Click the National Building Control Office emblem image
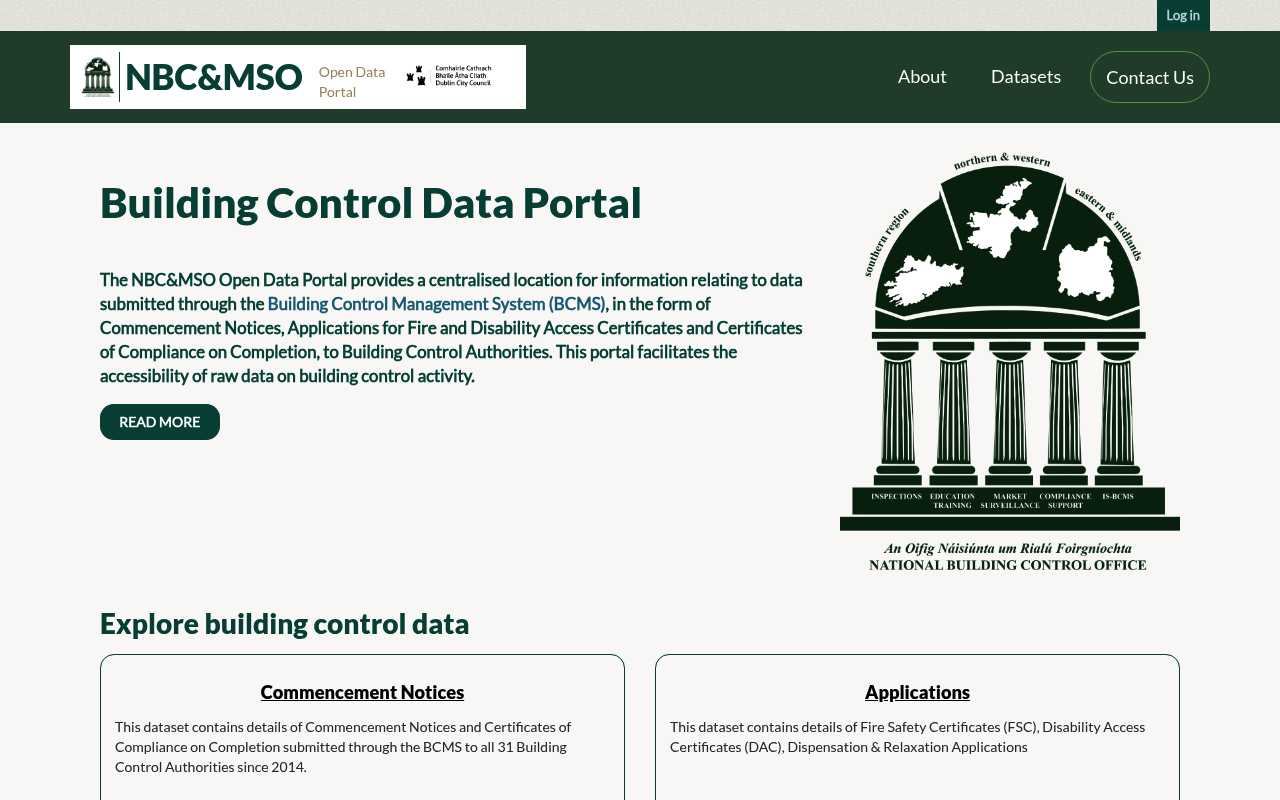The height and width of the screenshot is (800, 1280). 1010,362
